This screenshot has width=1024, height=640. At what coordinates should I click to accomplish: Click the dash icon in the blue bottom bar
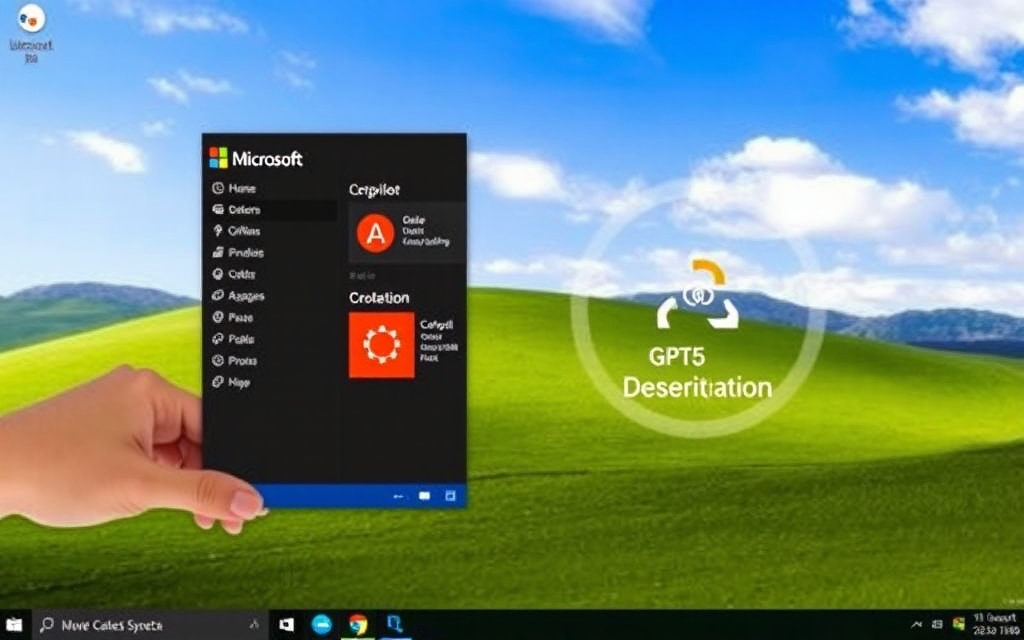point(398,496)
